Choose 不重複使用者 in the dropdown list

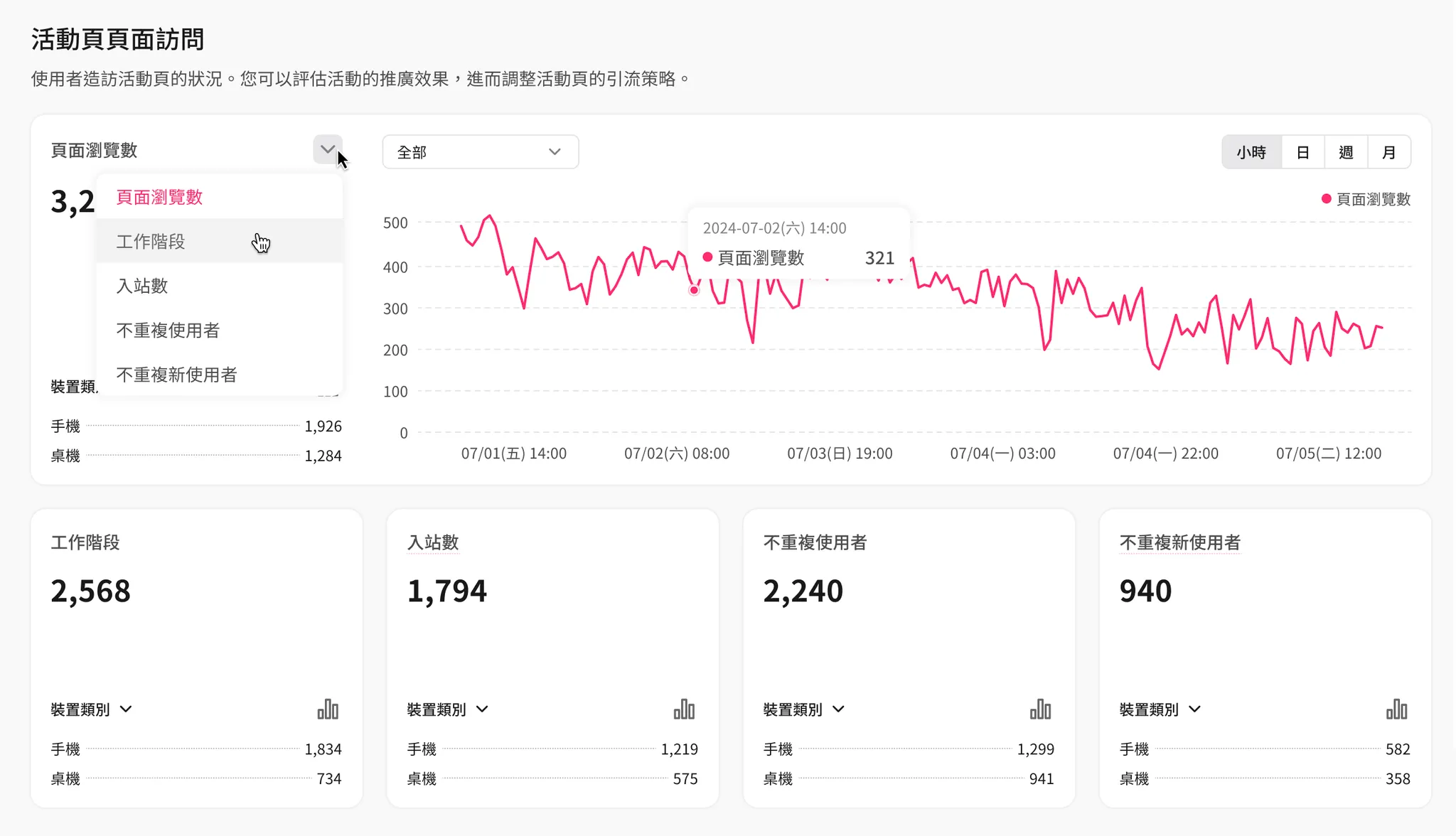click(x=168, y=331)
